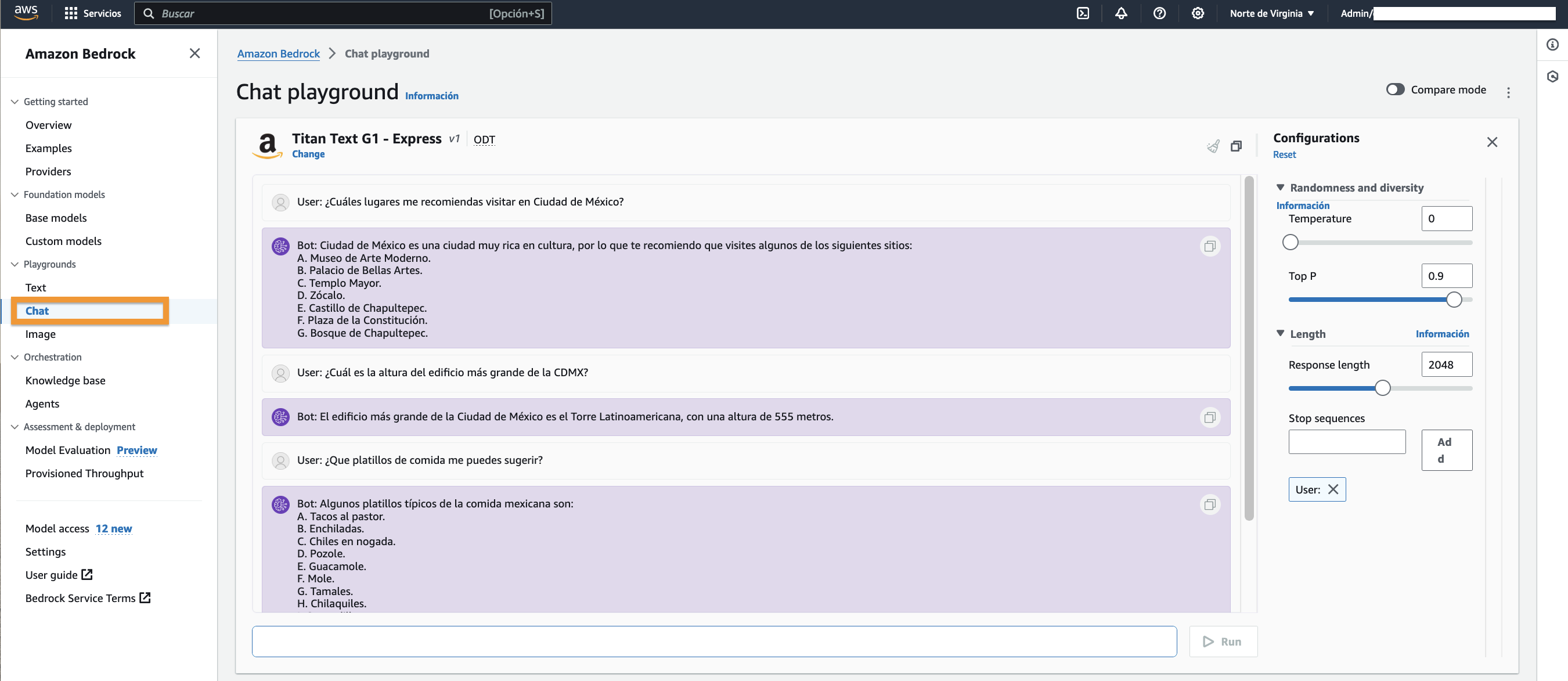The image size is (1568, 681).
Task: Collapse the Randomness and diversity section
Action: click(1280, 188)
